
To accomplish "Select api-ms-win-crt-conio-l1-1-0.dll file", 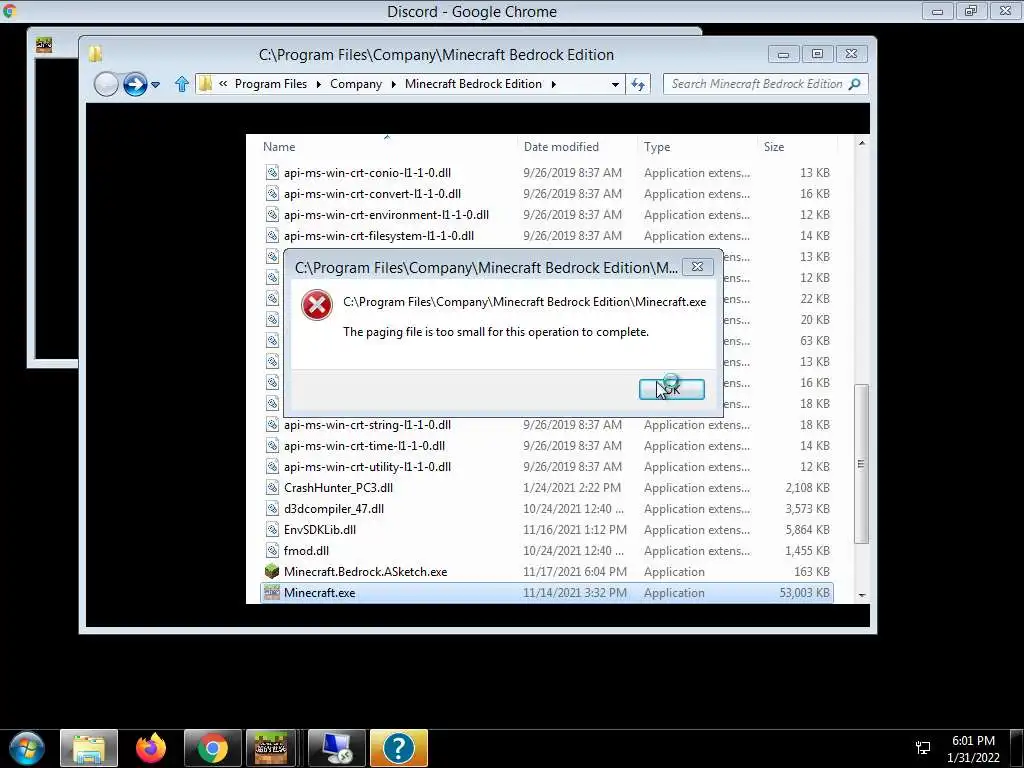I will (x=367, y=173).
